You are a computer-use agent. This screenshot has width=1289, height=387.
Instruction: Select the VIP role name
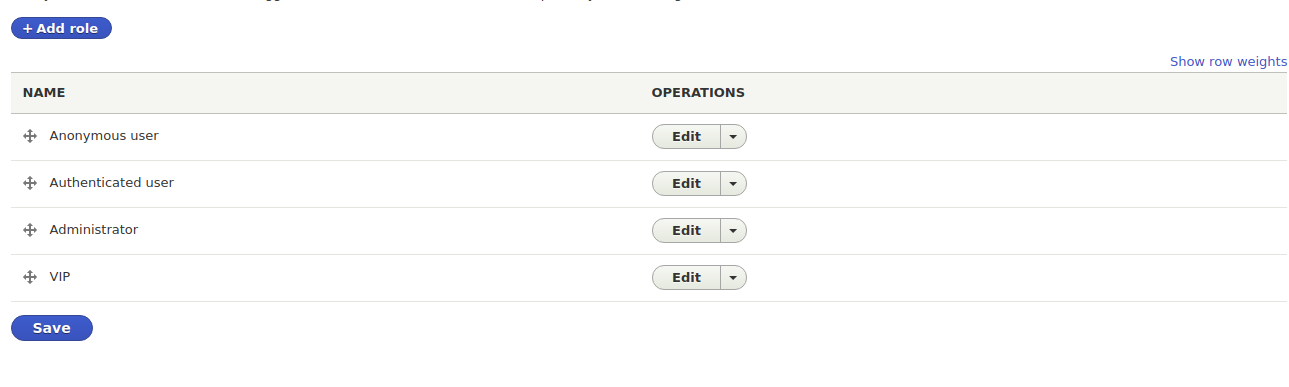point(60,277)
